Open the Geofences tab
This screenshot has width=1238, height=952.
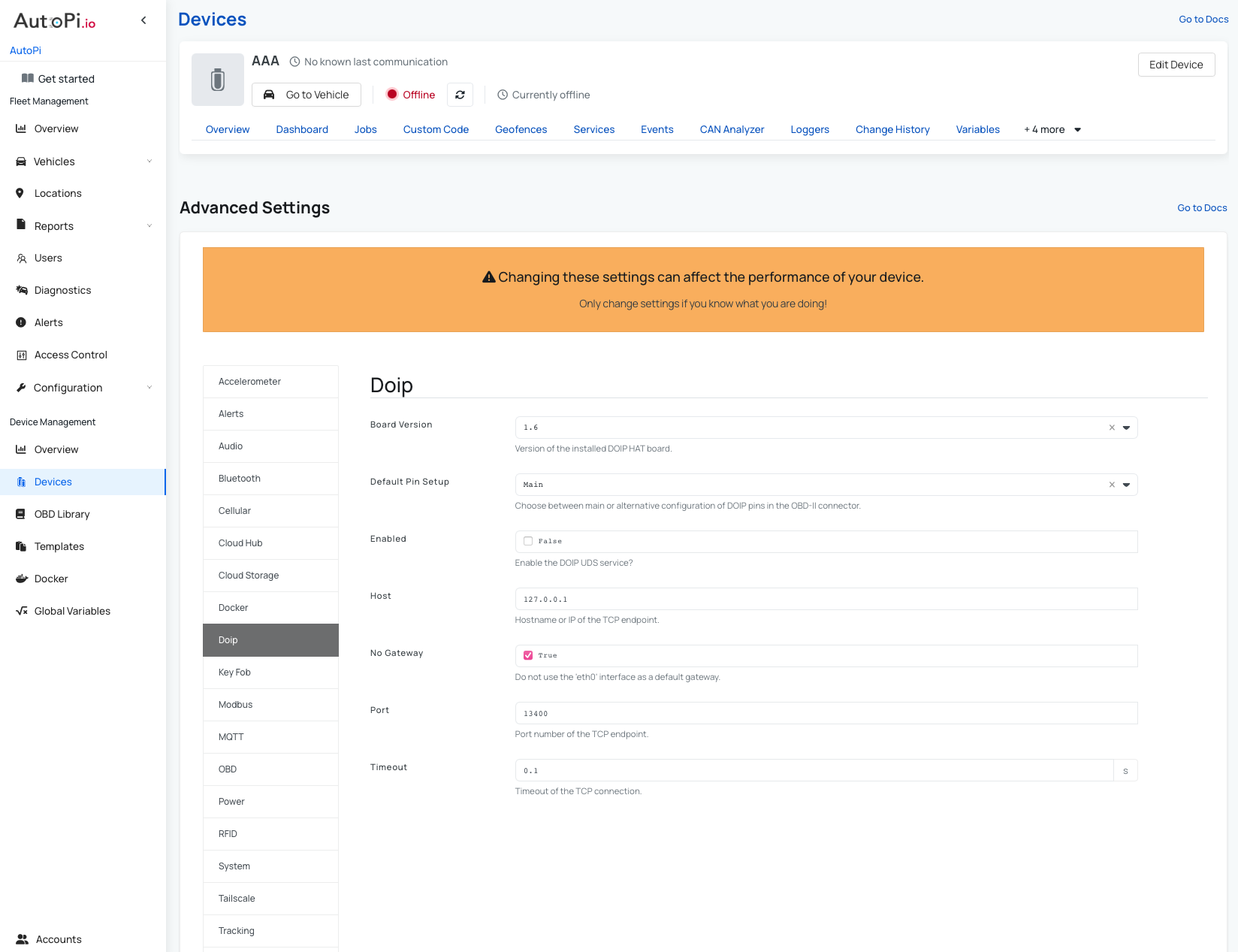[521, 129]
